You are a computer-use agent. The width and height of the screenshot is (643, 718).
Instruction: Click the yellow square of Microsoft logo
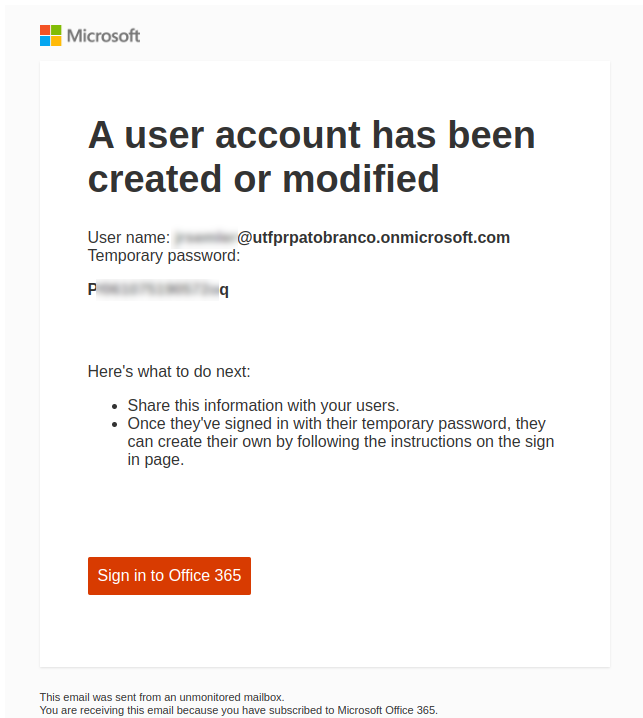coord(56,41)
